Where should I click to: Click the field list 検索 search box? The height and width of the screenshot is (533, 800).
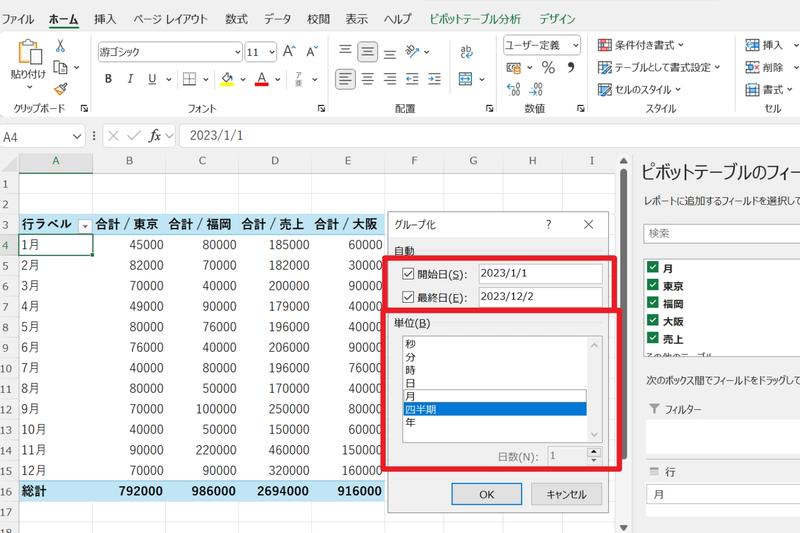pos(721,234)
